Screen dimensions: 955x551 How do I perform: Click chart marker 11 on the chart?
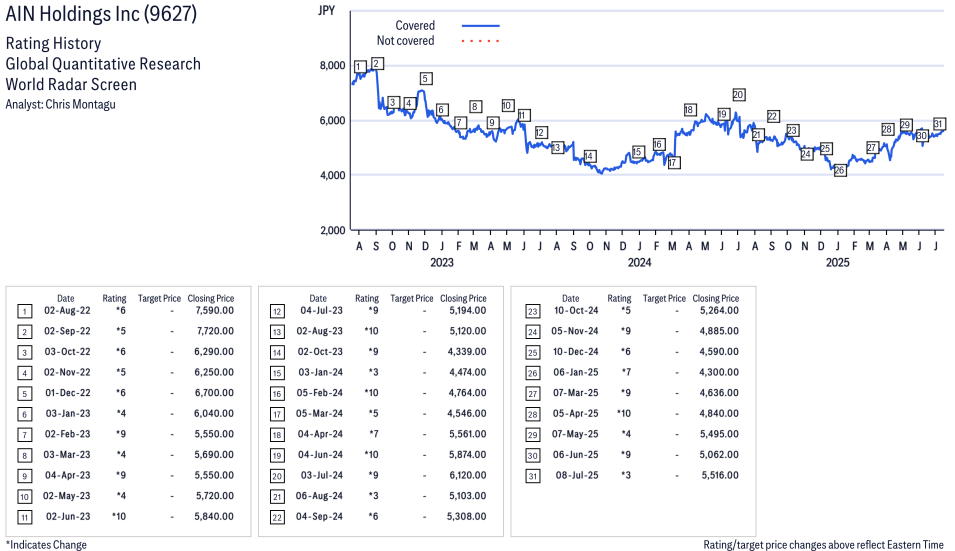524,115
